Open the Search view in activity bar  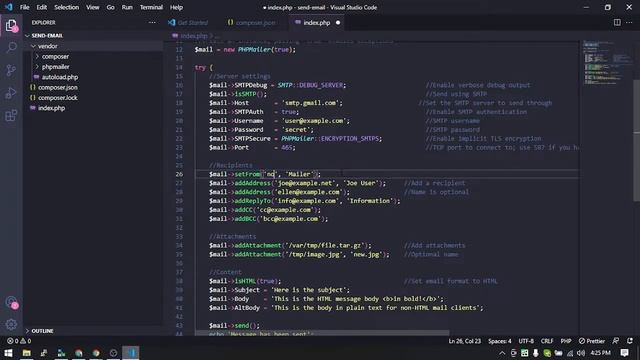pyautogui.click(x=11, y=47)
